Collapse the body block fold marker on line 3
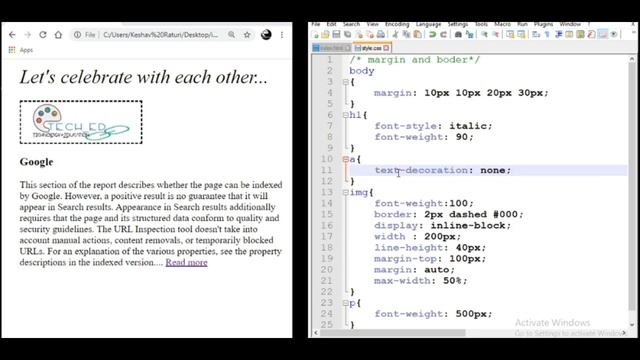The image size is (640, 360). [345, 82]
